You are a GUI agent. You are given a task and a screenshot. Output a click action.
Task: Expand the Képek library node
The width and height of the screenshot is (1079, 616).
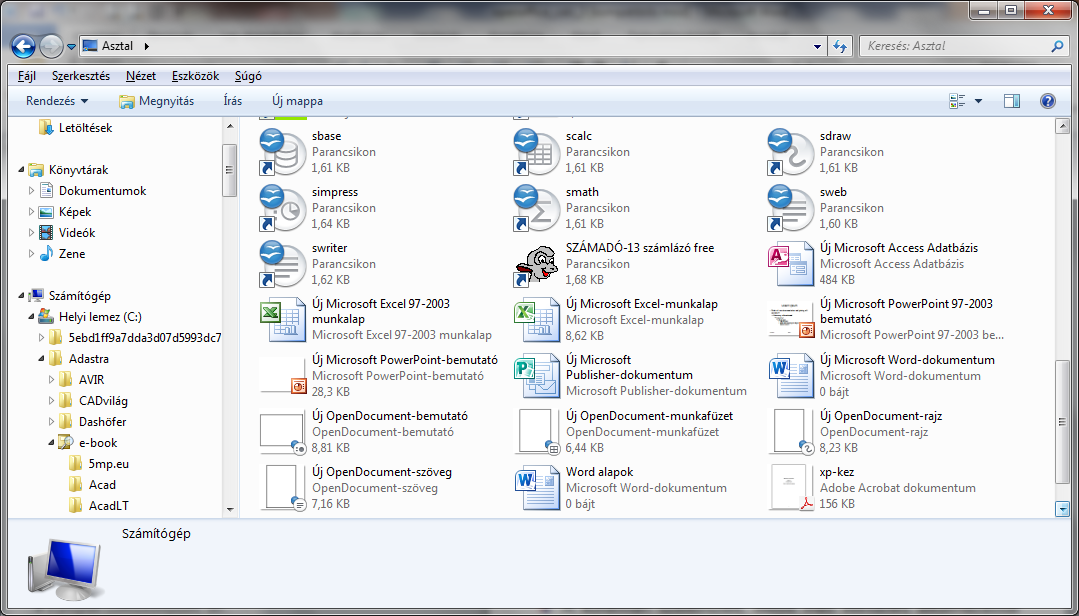click(31, 212)
